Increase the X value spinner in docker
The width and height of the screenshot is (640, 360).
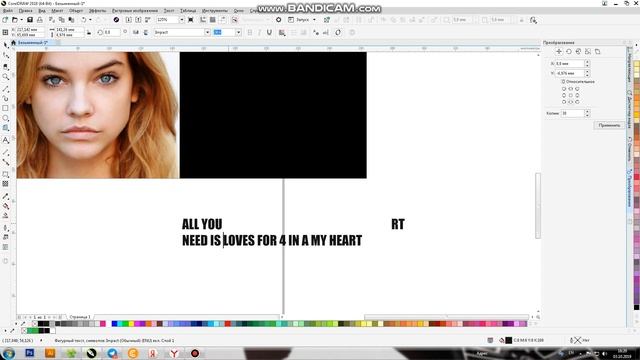tap(587, 62)
